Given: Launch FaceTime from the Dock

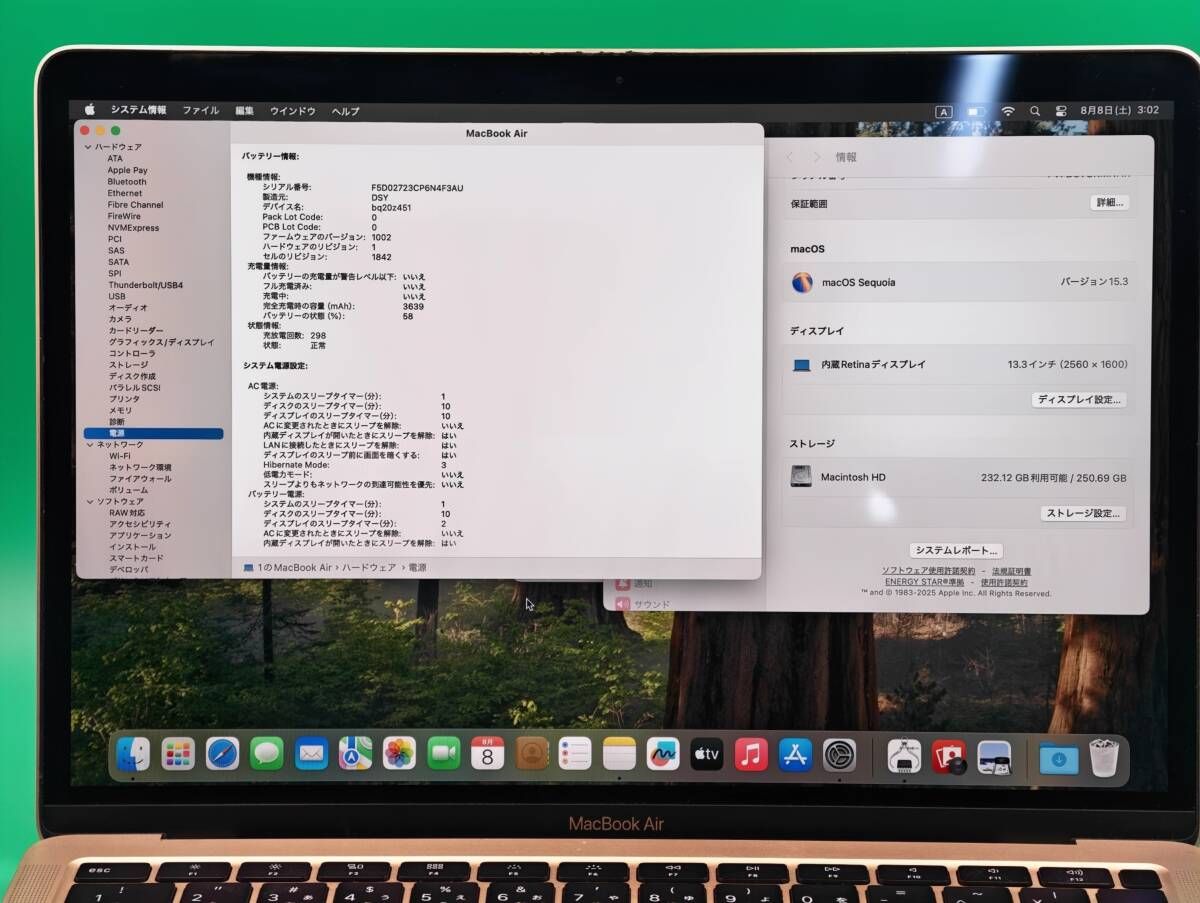Looking at the screenshot, I should 444,753.
